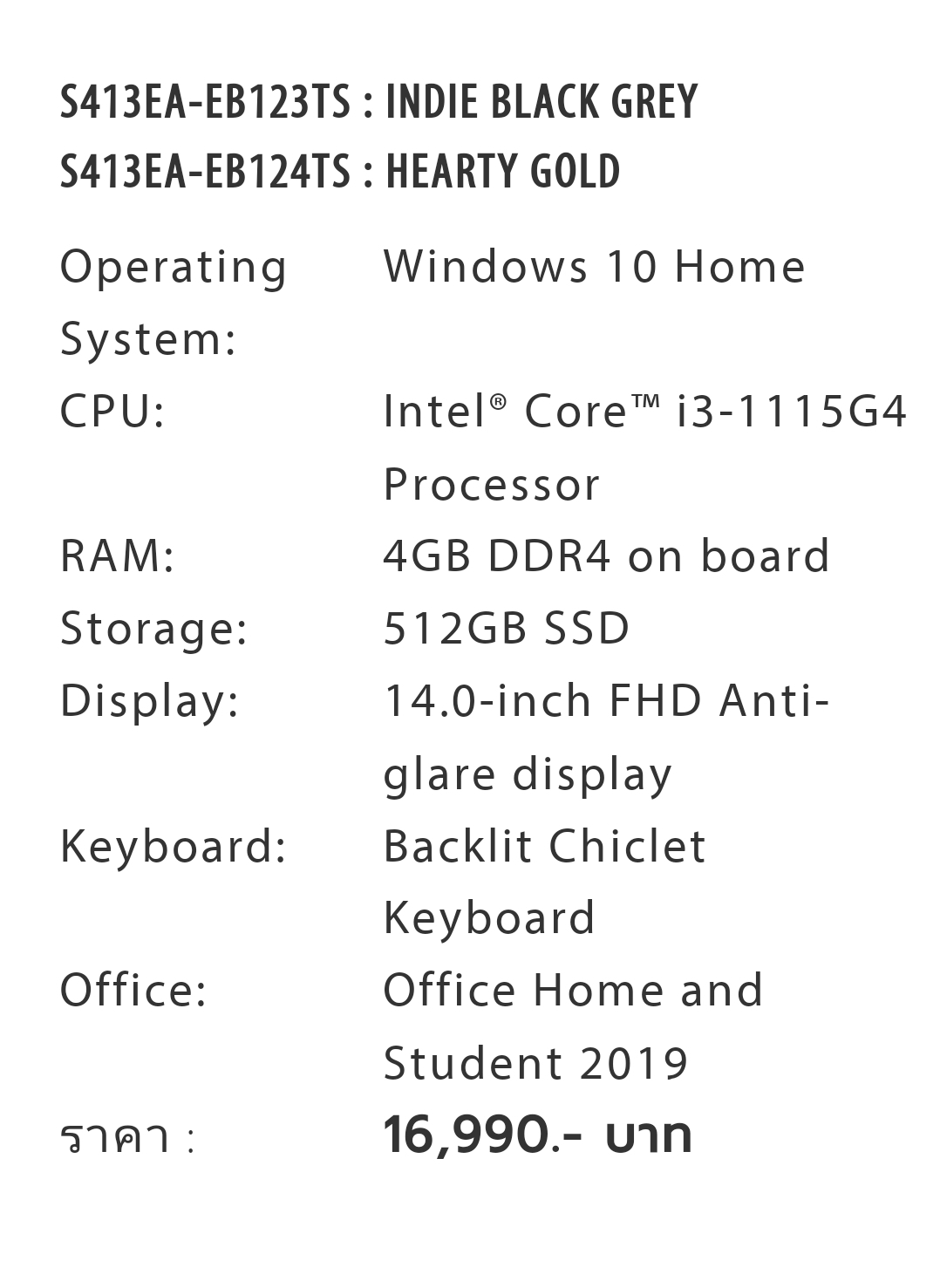Screen dimensions: 940x1288
Task: Click the RAM label
Action: click(x=118, y=555)
